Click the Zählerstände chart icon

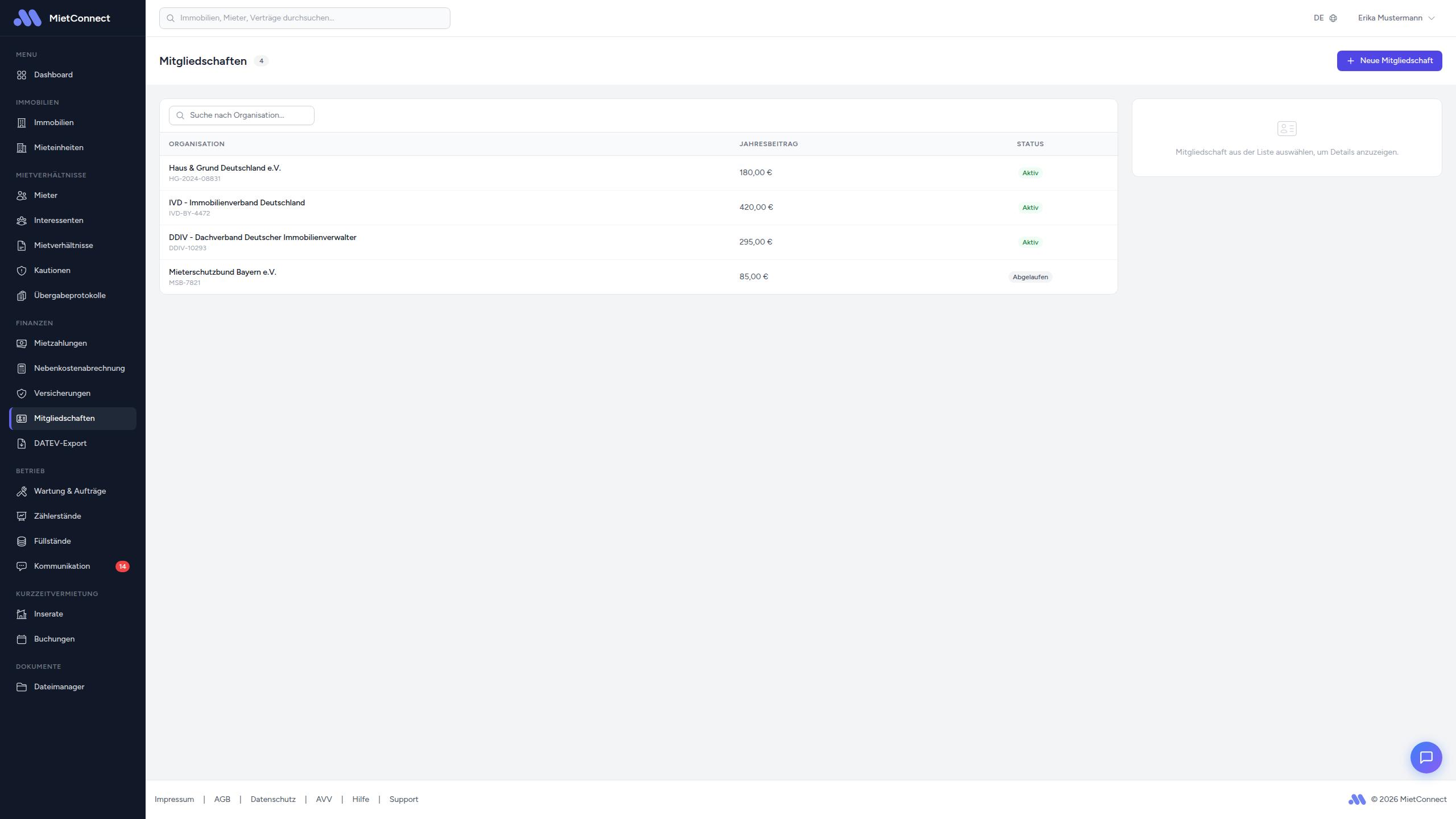(22, 516)
